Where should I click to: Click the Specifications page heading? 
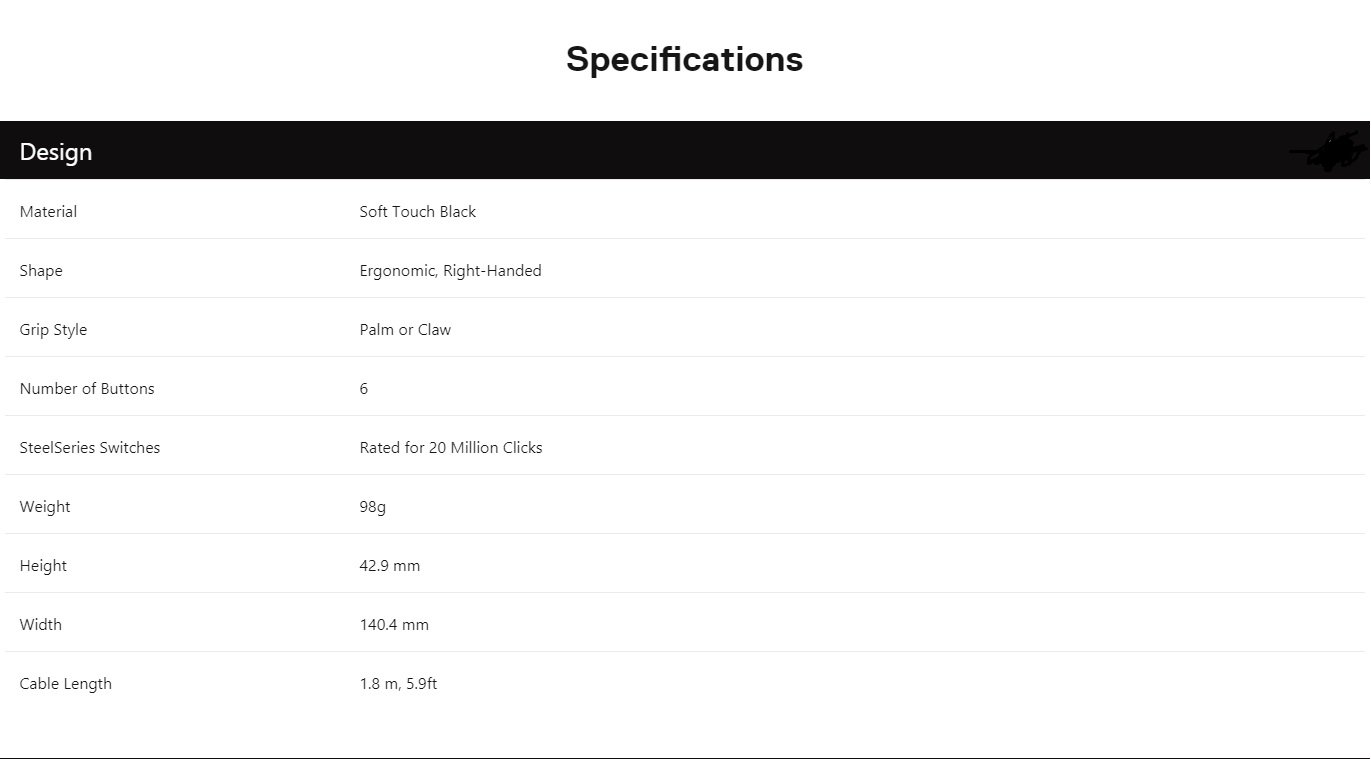pyautogui.click(x=684, y=59)
